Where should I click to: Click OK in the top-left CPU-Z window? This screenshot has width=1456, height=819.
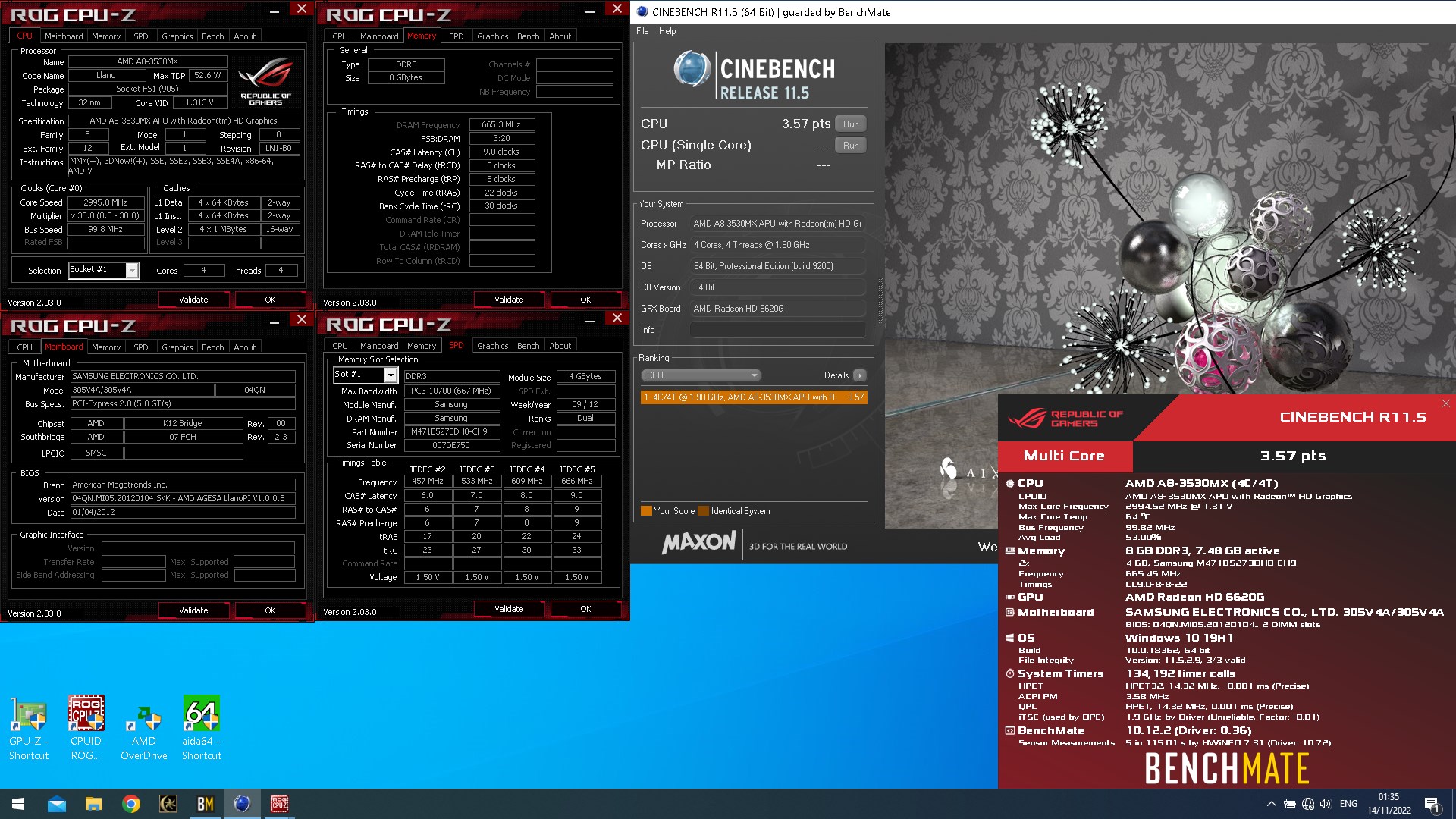point(270,300)
